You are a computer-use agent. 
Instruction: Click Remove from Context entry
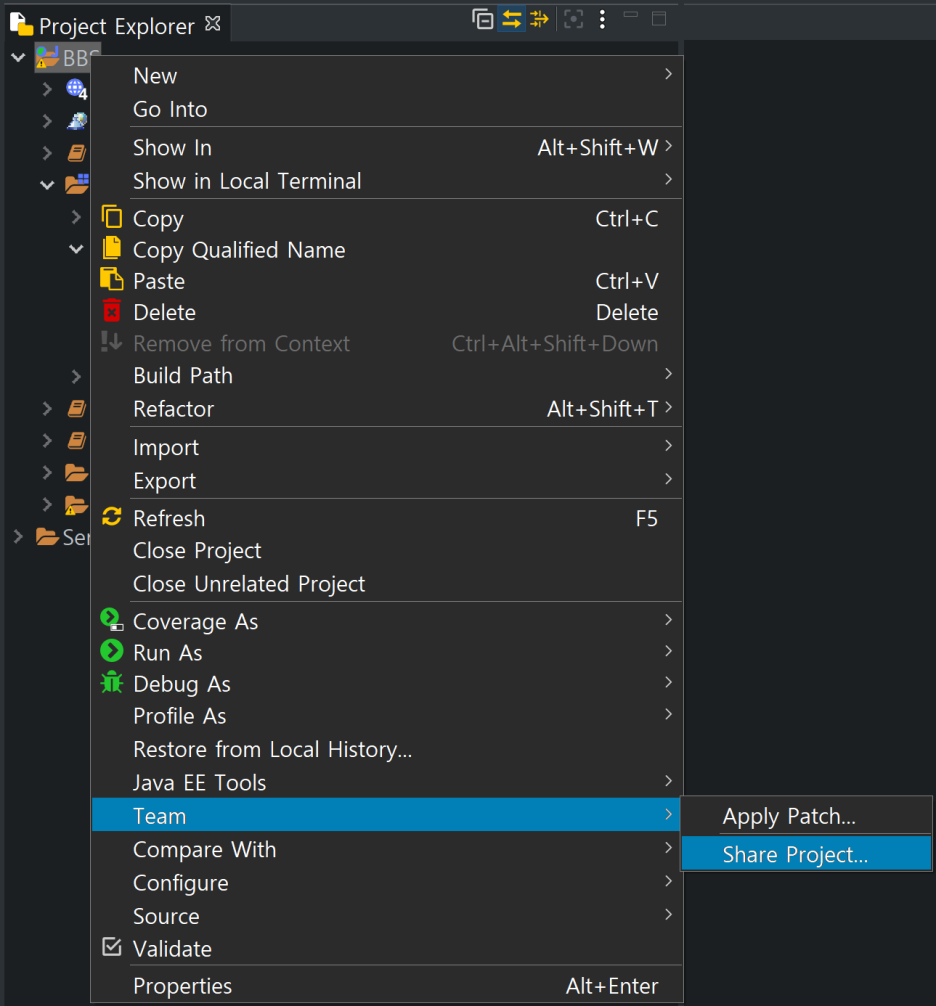[387, 343]
